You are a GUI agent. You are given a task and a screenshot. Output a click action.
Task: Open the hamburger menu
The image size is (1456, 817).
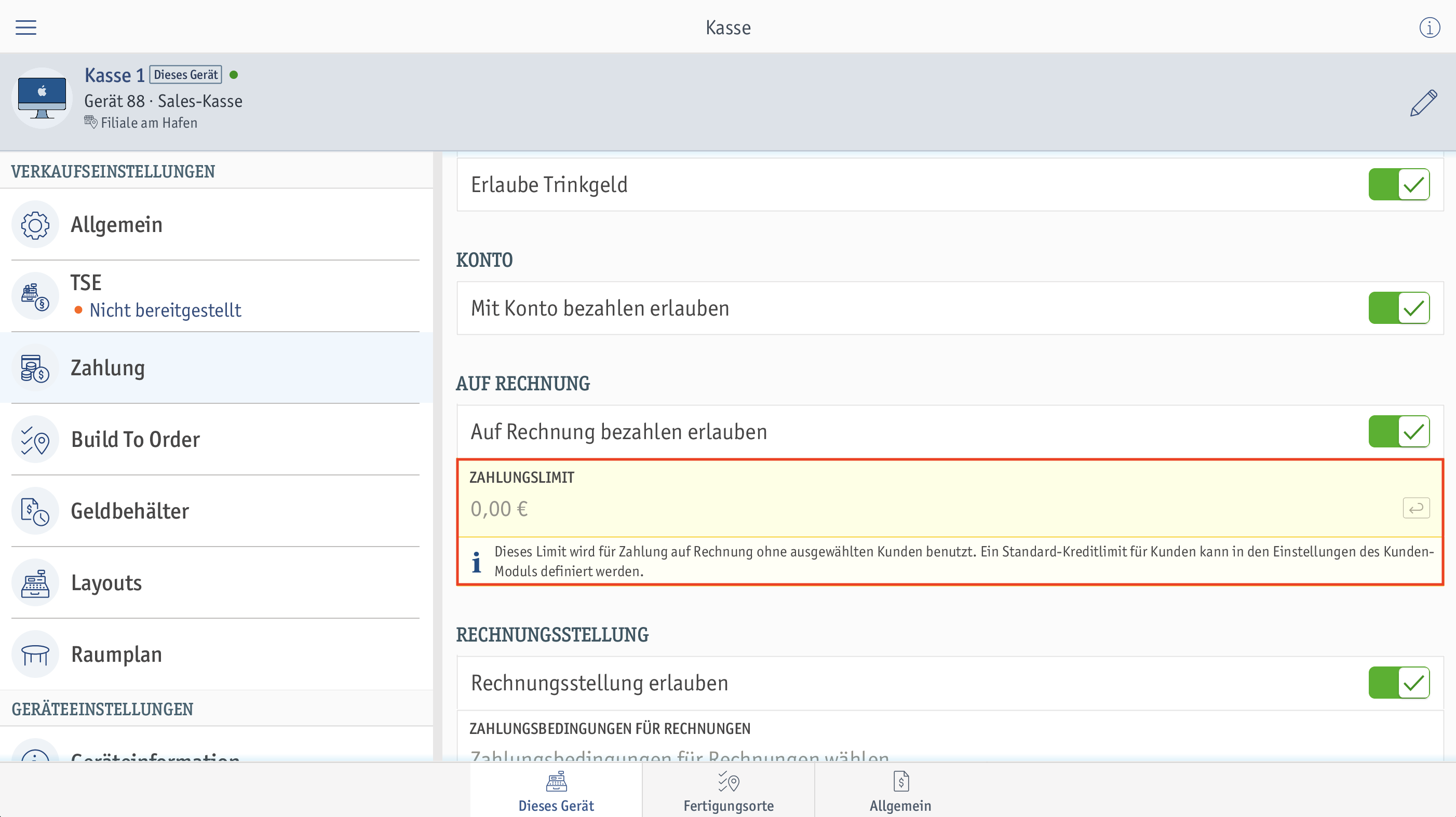coord(25,27)
